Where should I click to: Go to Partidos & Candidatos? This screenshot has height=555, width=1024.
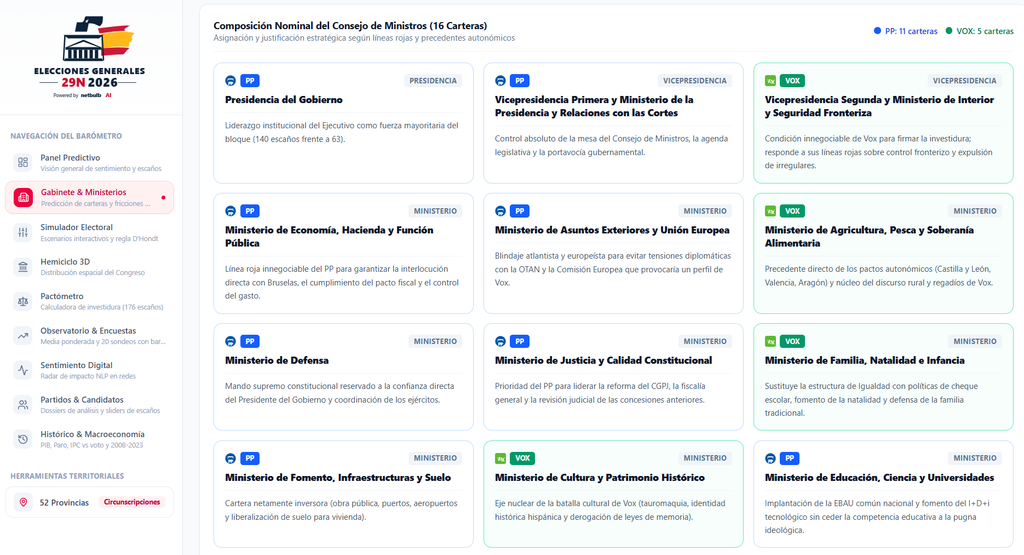[89, 405]
